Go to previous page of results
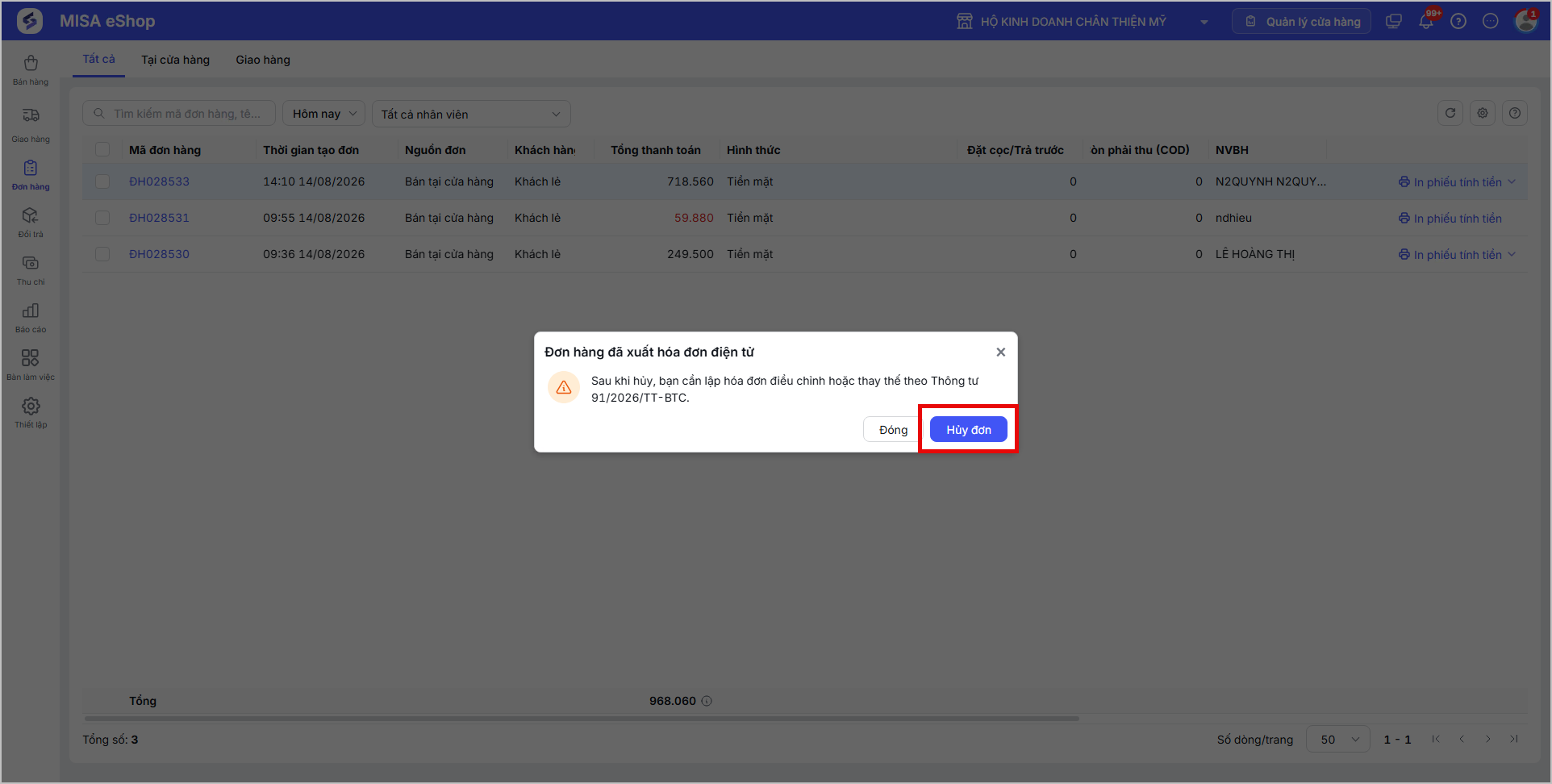 click(1462, 739)
